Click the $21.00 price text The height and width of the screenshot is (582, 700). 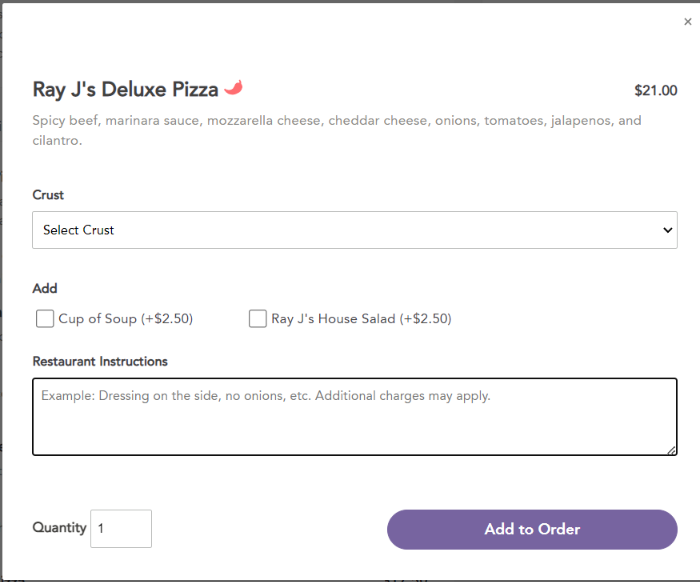pyautogui.click(x=656, y=91)
